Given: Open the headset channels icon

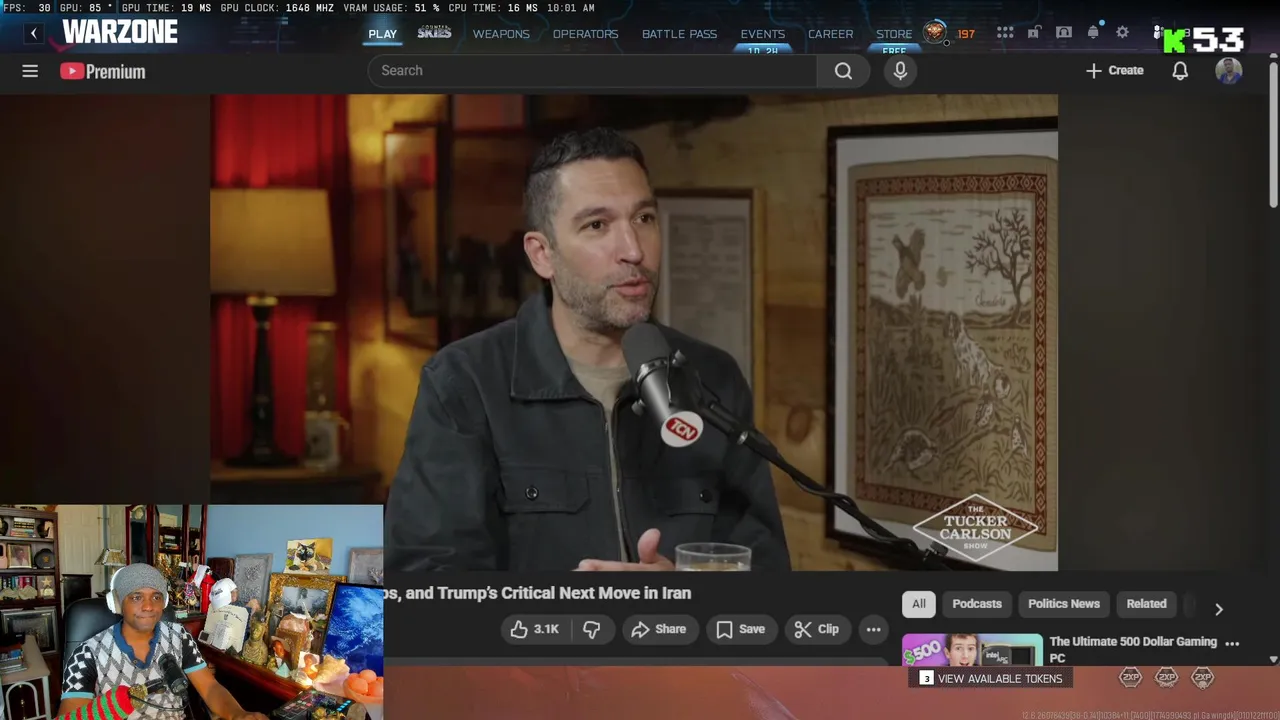Looking at the screenshot, I should (x=1064, y=33).
